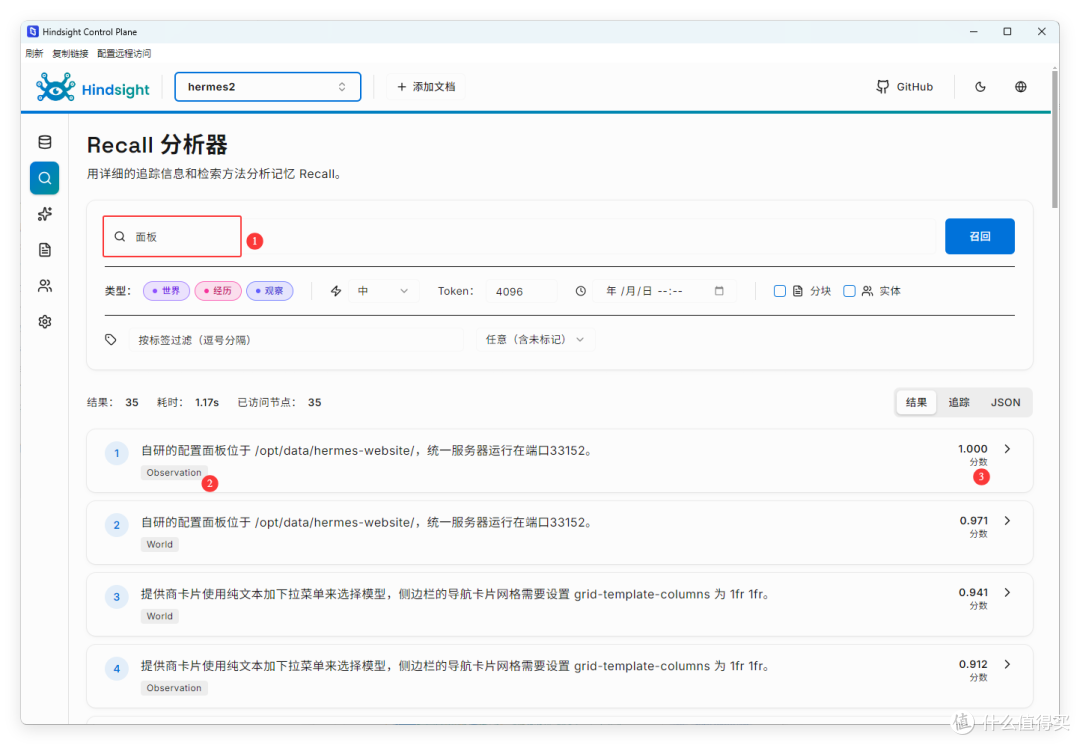Enable the 分块 checkbox
The height and width of the screenshot is (745, 1080).
[780, 291]
